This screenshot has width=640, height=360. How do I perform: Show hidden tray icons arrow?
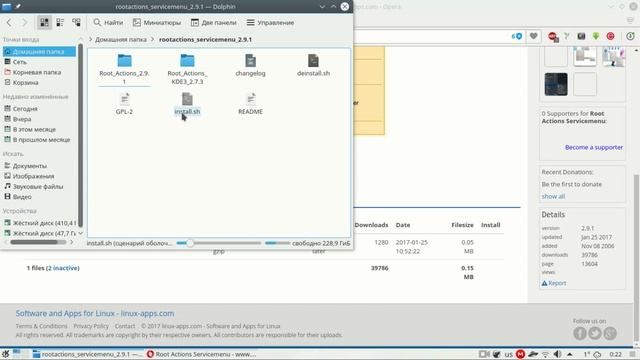tap(570, 354)
